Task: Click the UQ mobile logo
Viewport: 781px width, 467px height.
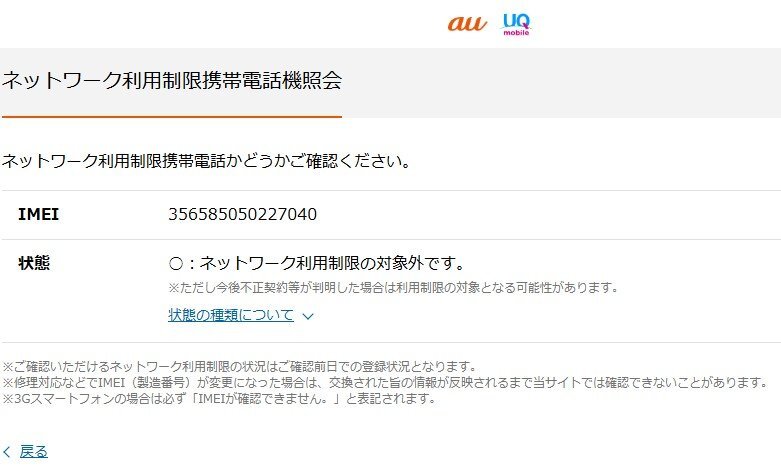Action: pyautogui.click(x=516, y=24)
